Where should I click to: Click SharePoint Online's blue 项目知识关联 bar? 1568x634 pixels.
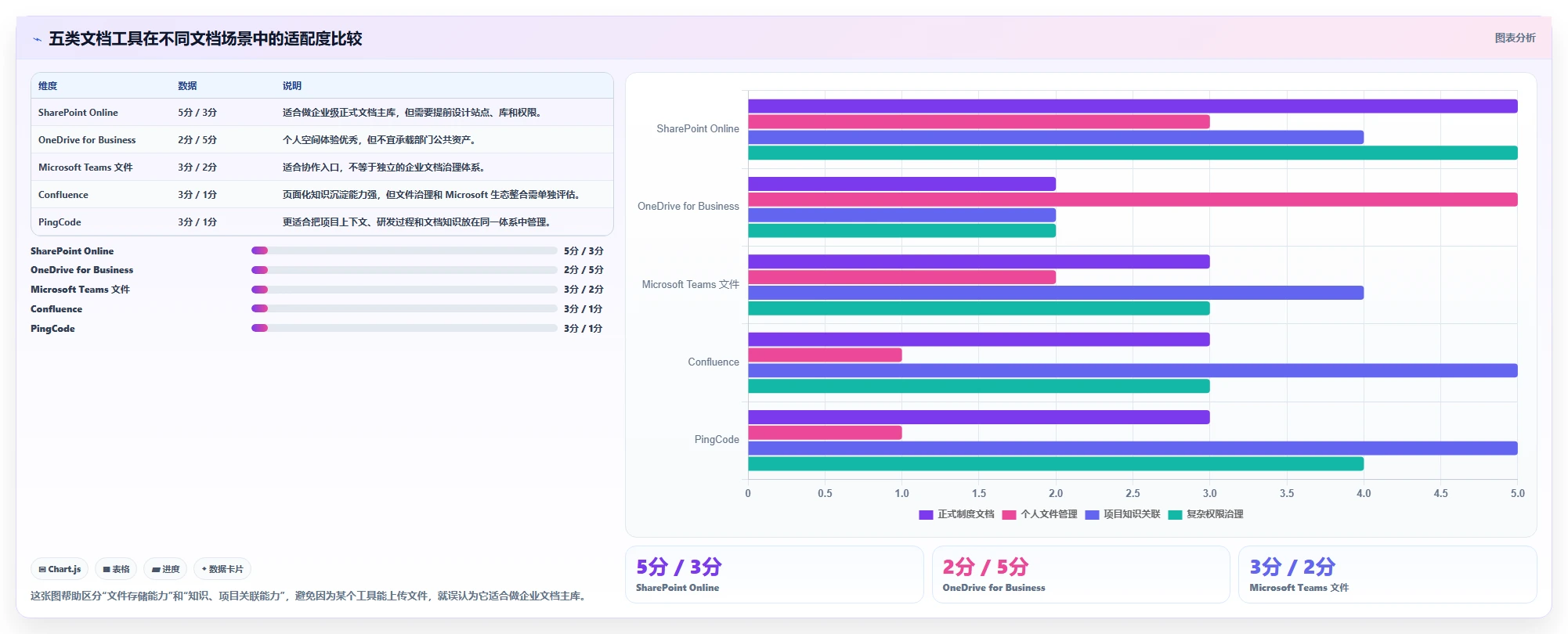coord(1056,137)
